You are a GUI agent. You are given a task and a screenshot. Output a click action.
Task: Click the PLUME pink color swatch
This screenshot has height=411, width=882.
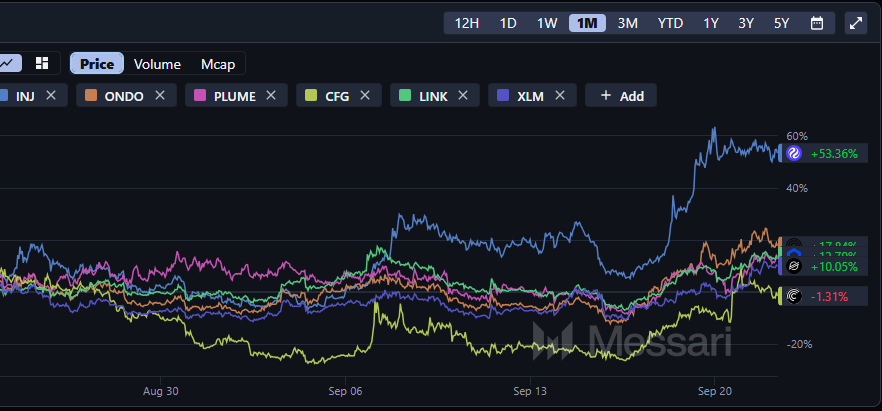[x=200, y=96]
